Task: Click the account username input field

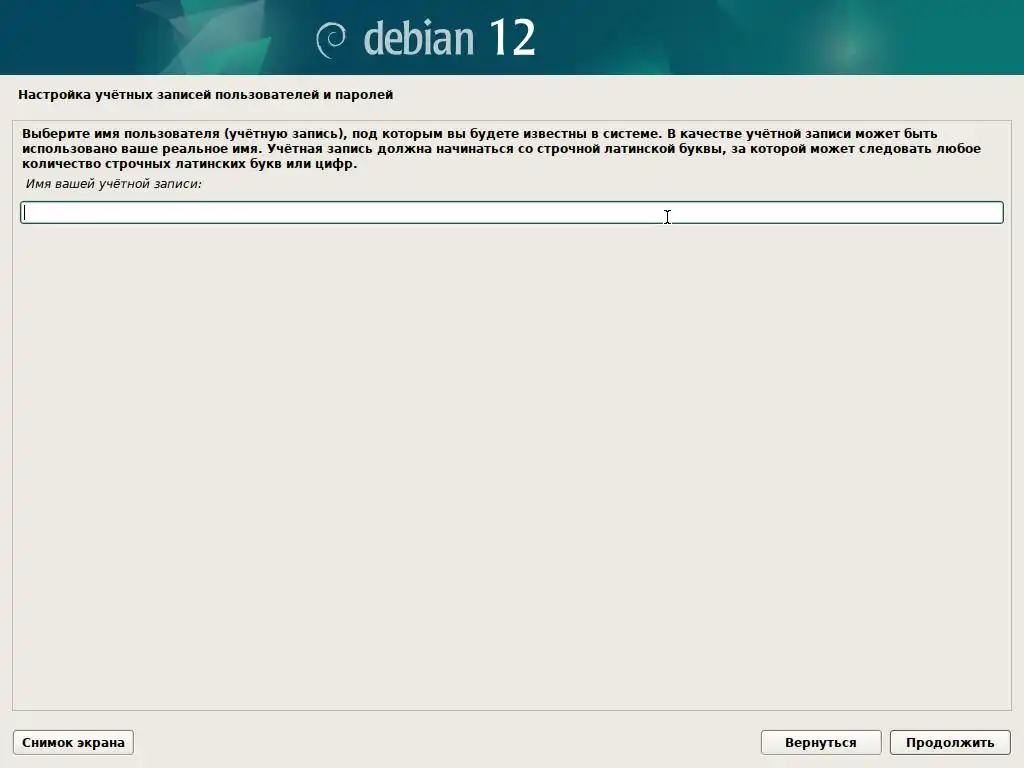Action: tap(511, 213)
